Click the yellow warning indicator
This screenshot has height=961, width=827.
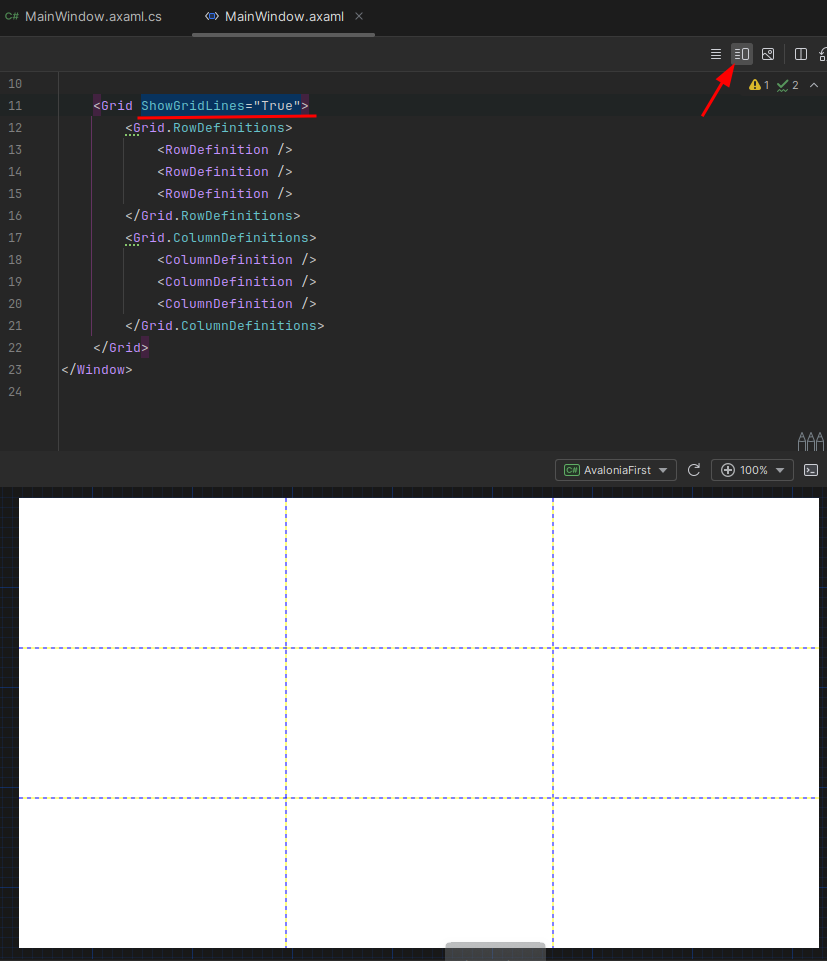759,85
